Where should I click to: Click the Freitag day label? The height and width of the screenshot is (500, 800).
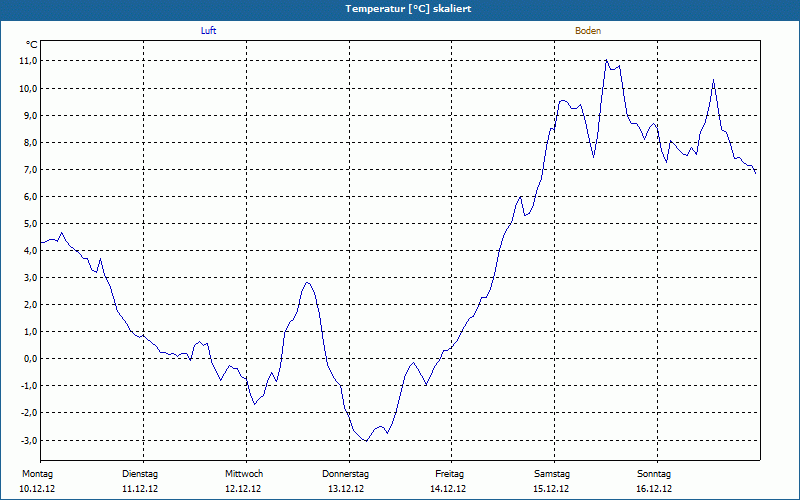449,474
